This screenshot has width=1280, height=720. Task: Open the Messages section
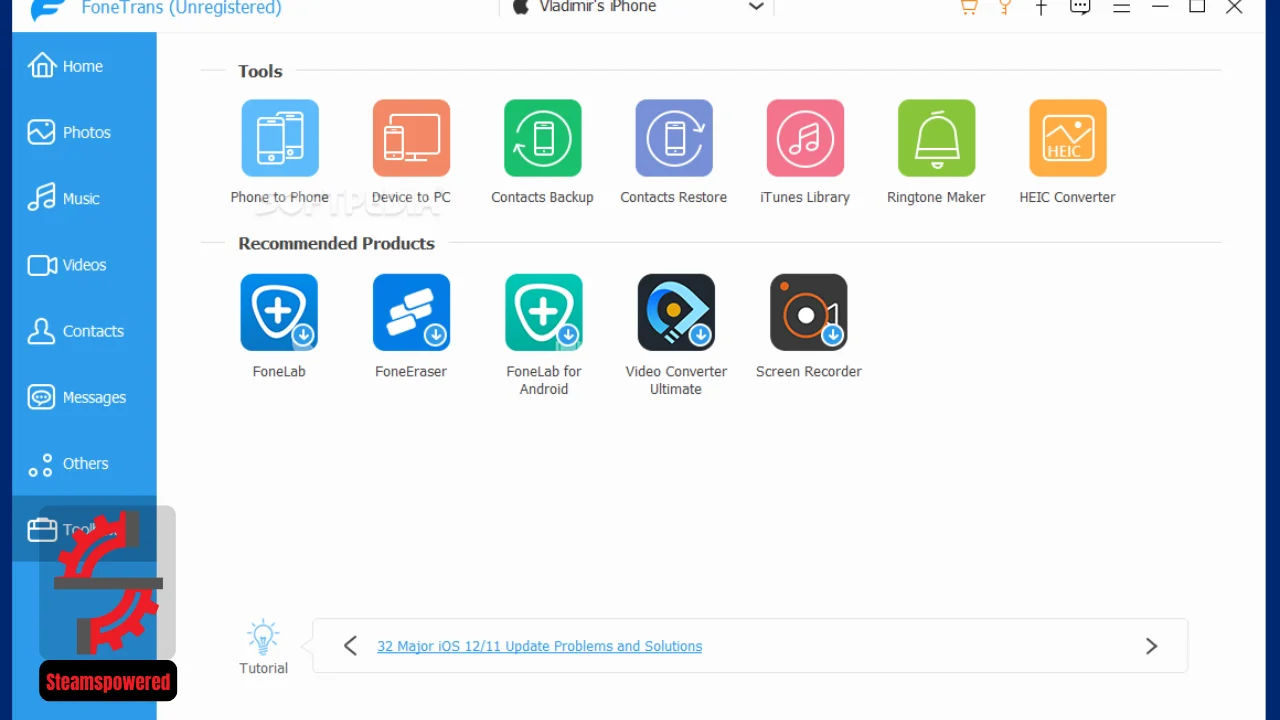click(84, 397)
